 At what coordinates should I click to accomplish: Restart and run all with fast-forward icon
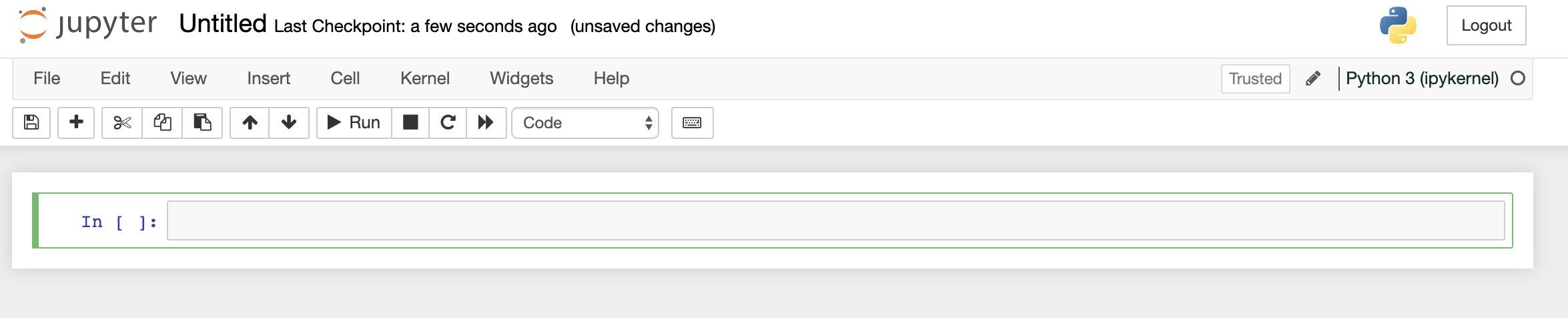(x=486, y=123)
